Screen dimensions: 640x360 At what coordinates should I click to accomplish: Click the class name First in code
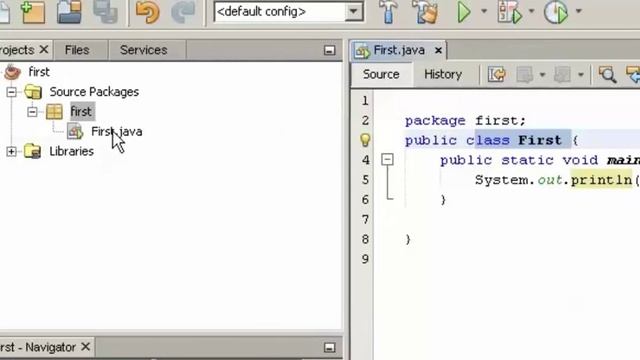coord(540,140)
